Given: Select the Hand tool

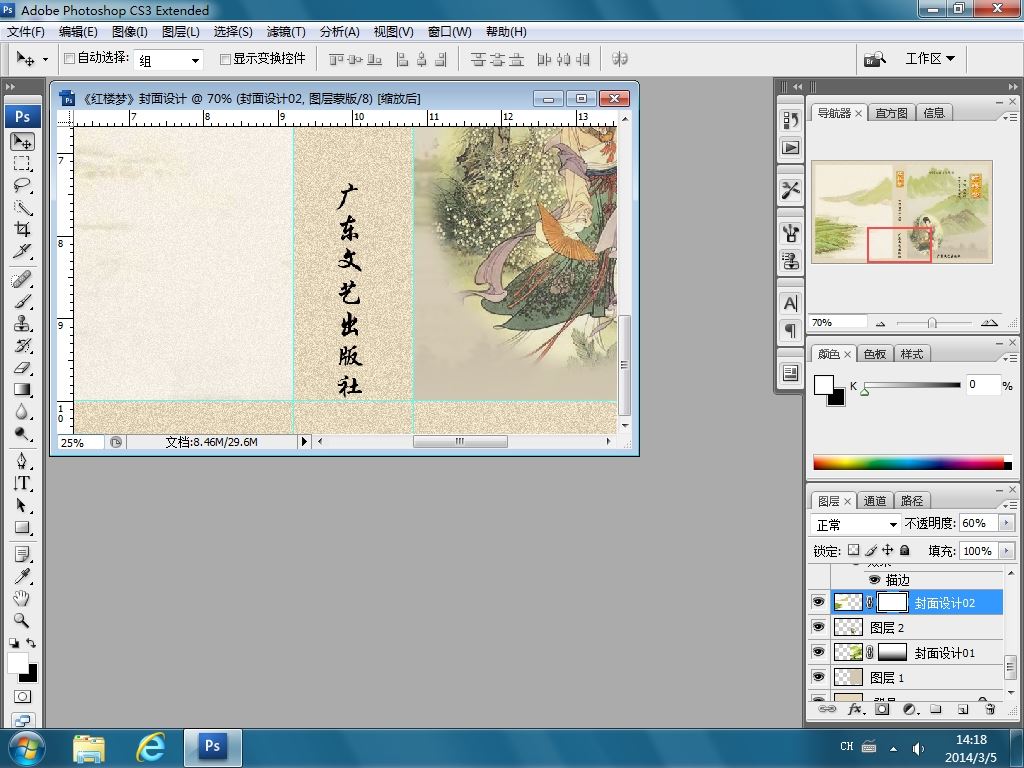Looking at the screenshot, I should (x=23, y=598).
